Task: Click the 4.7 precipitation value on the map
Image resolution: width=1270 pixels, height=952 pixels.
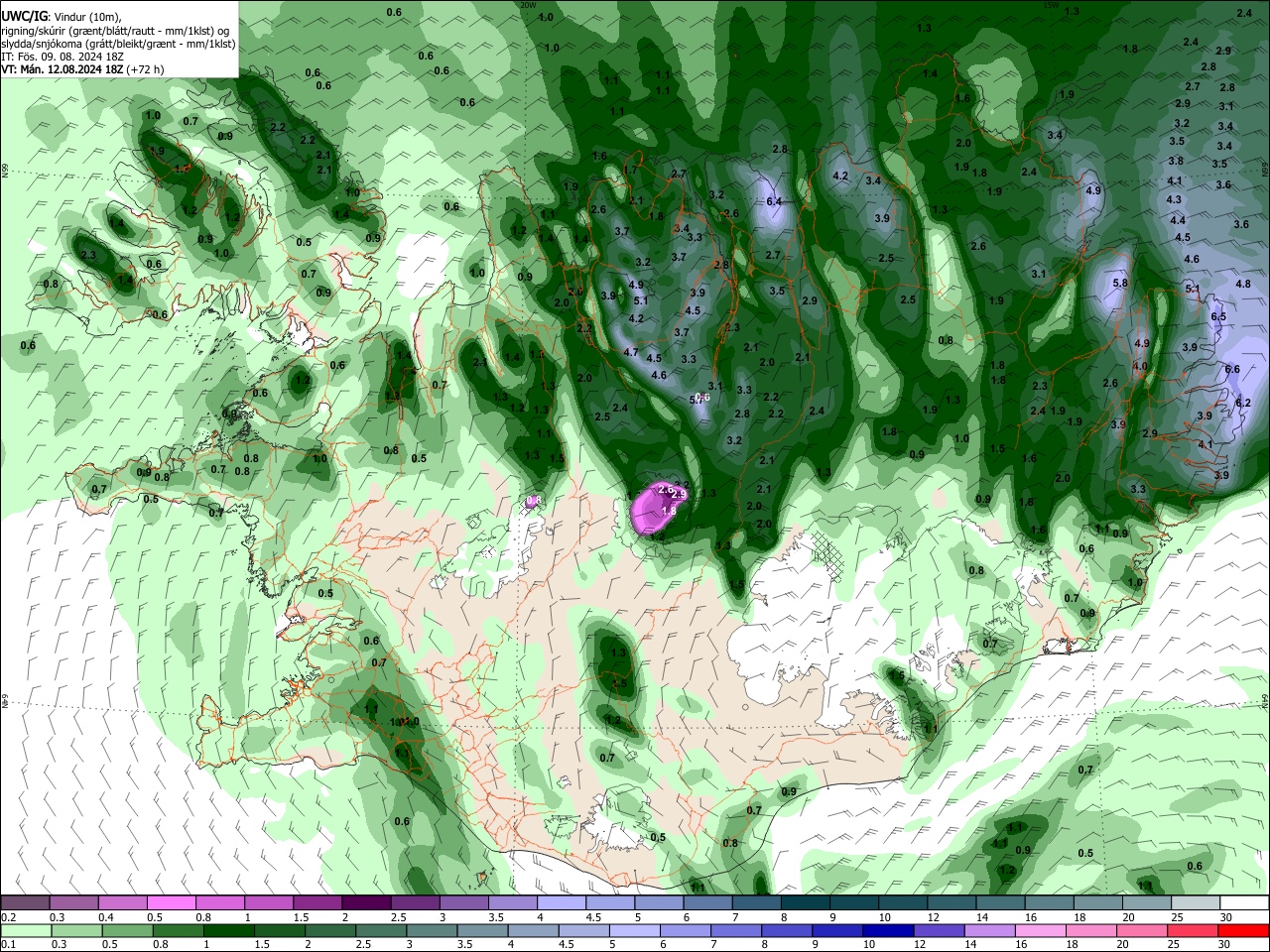Action: click(x=630, y=352)
